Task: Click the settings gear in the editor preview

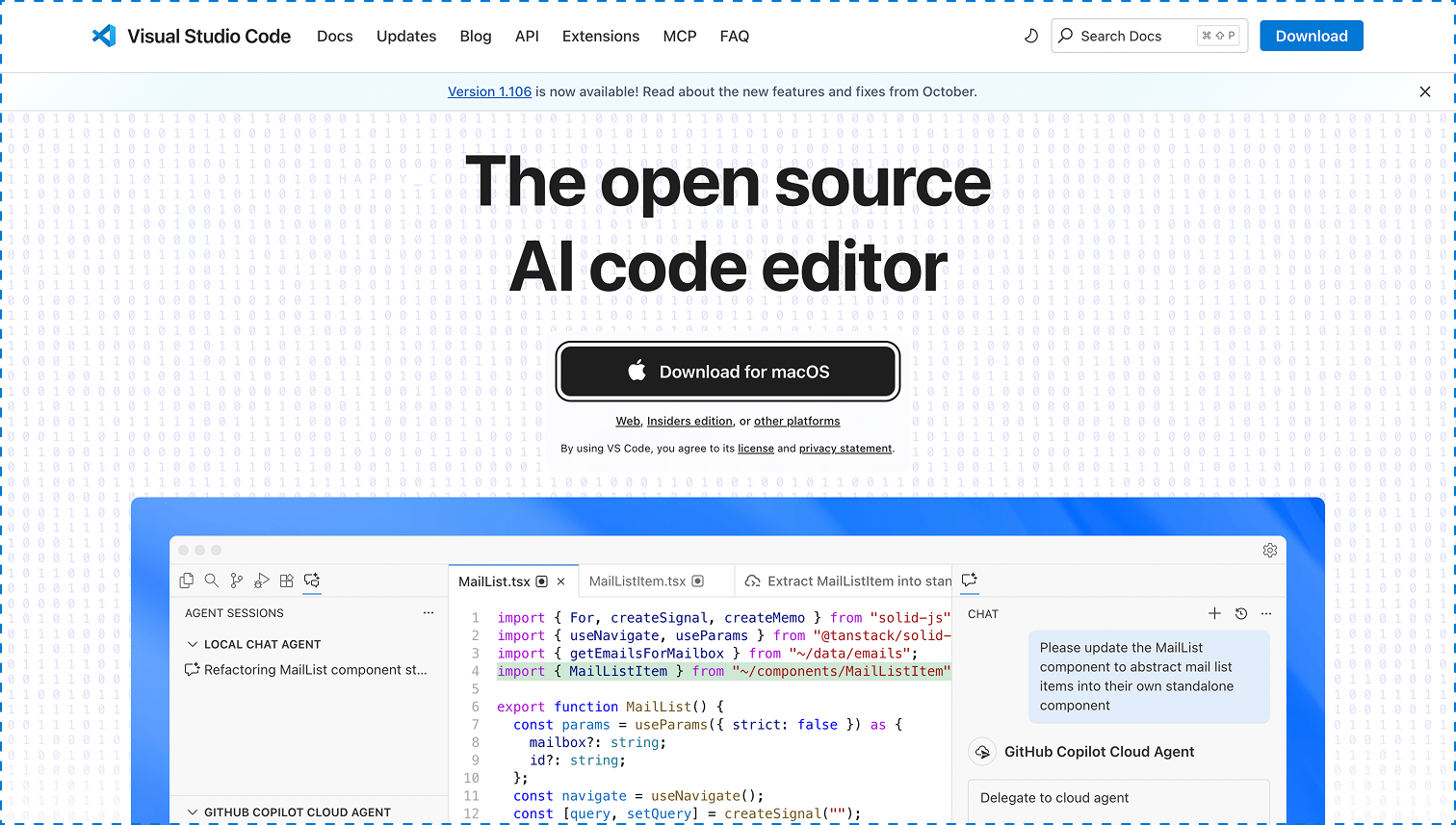Action: (x=1270, y=551)
